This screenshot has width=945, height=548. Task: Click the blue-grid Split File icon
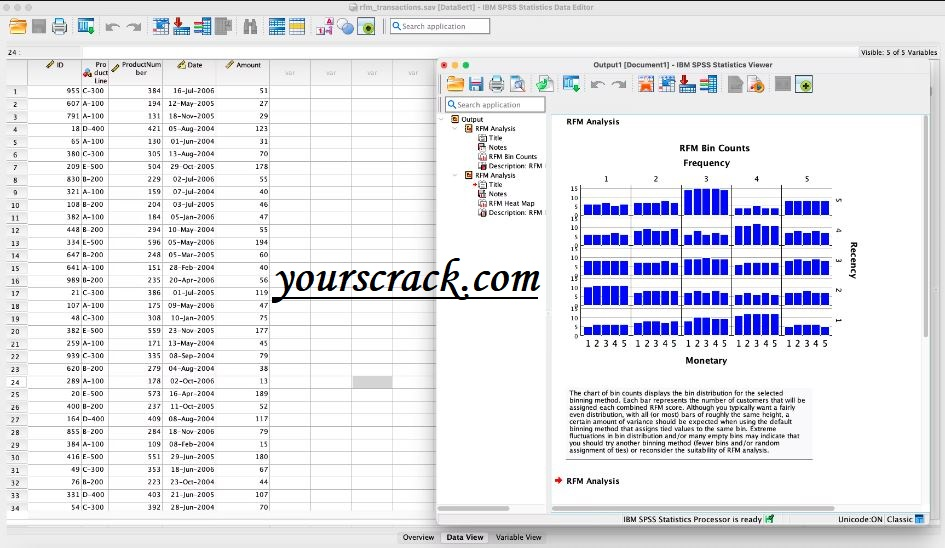277,27
